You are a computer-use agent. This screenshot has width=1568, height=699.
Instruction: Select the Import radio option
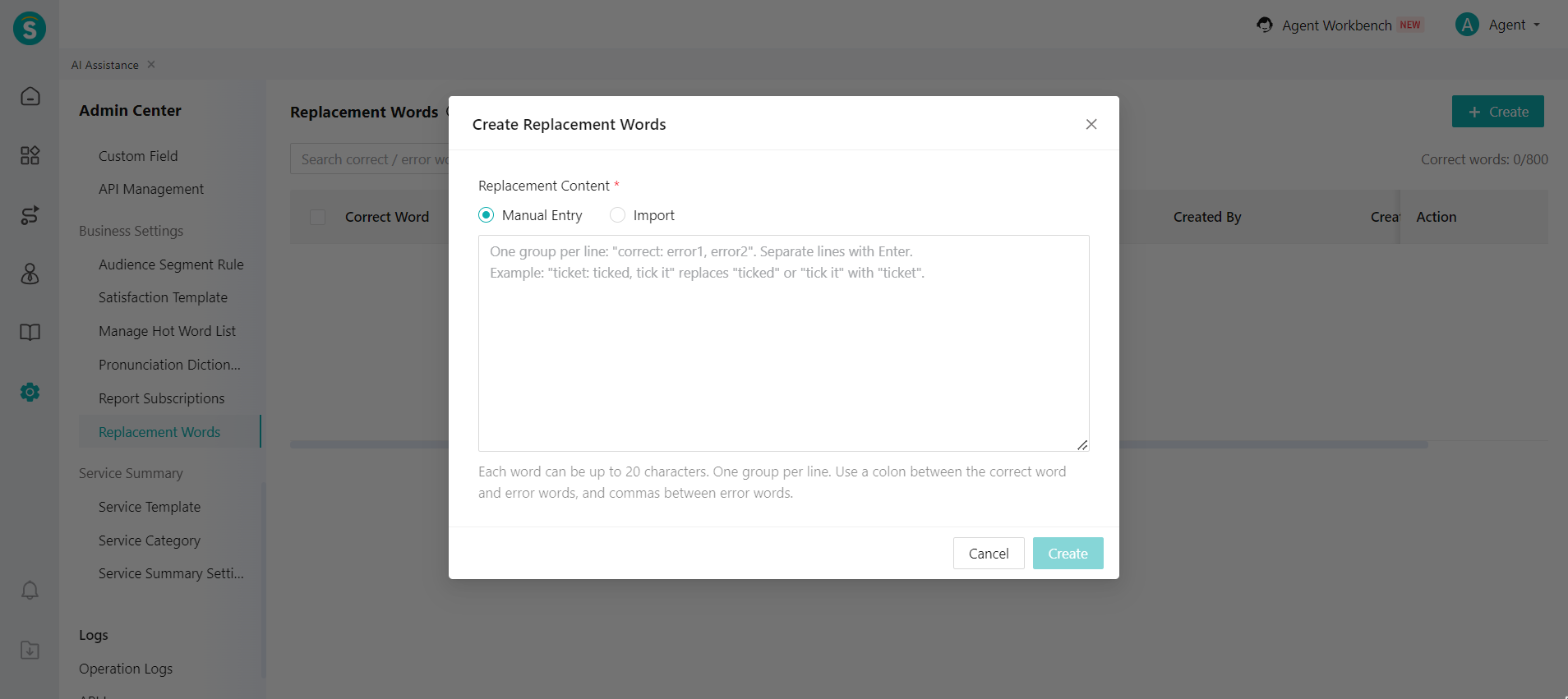618,215
